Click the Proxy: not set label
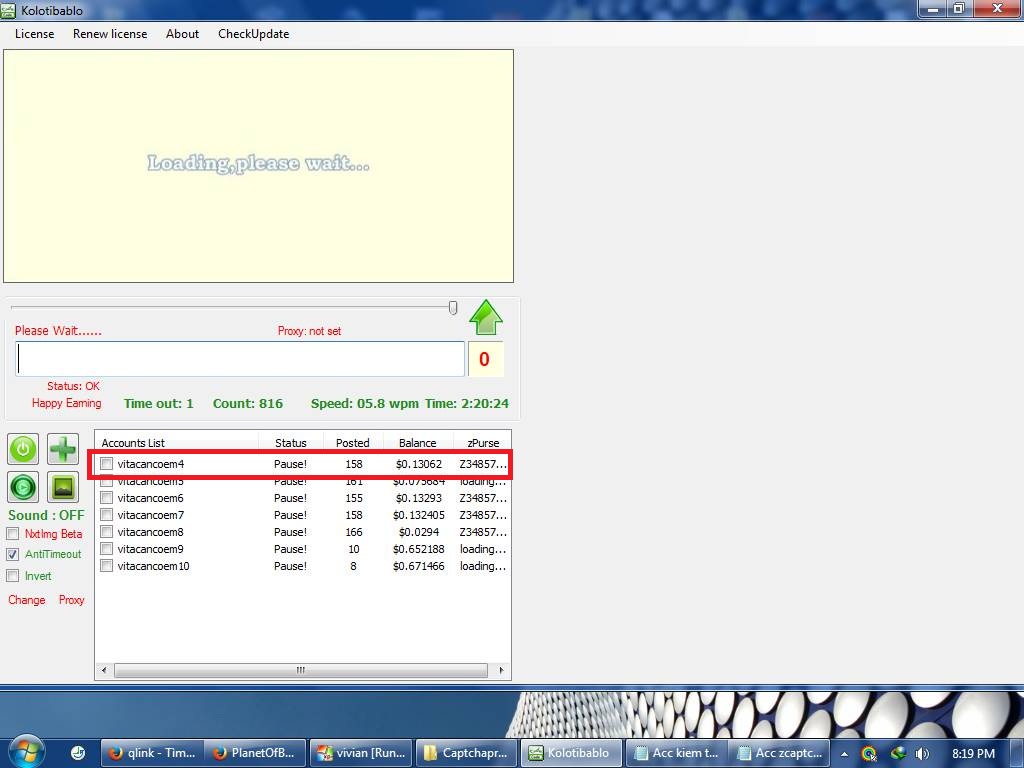The width and height of the screenshot is (1024, 768). pyautogui.click(x=310, y=331)
